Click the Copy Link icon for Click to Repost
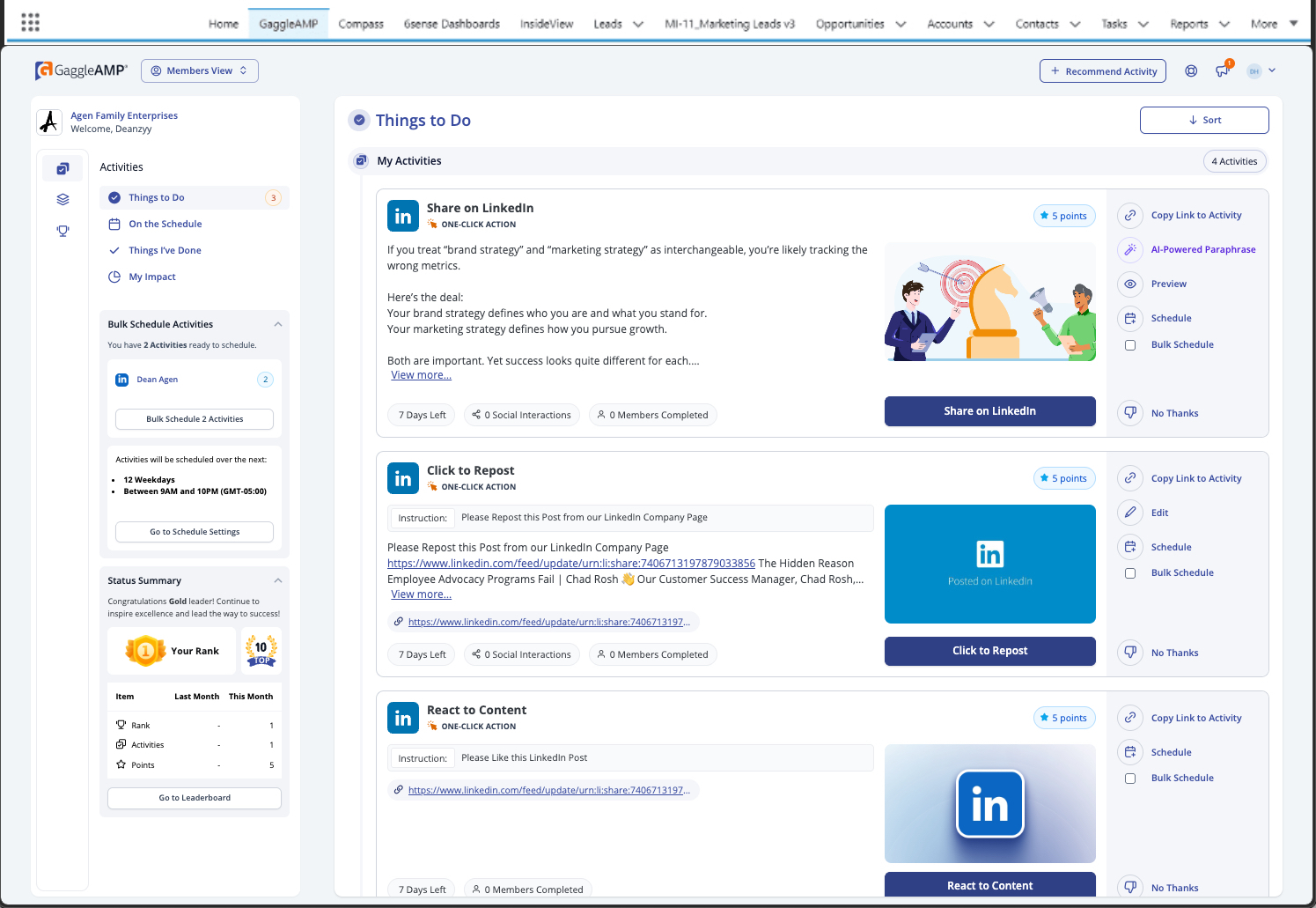1316x908 pixels. [x=1130, y=478]
